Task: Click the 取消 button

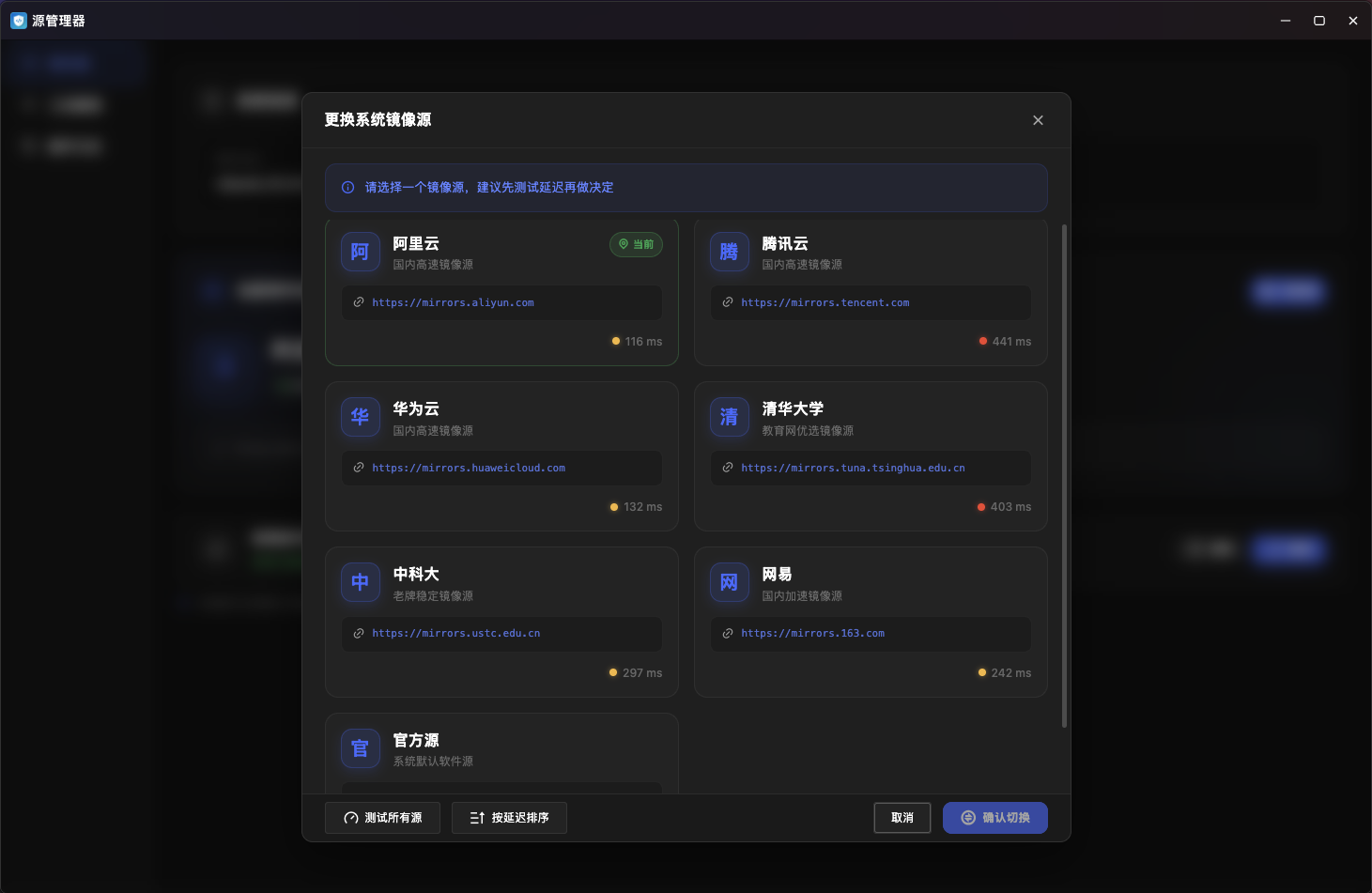Action: 902,818
